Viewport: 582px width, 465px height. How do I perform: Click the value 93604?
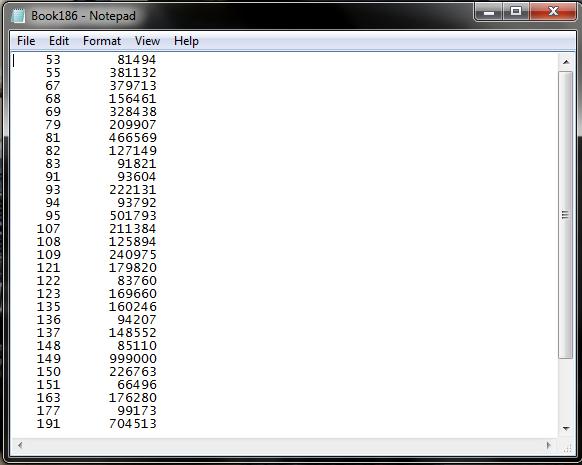(137, 176)
